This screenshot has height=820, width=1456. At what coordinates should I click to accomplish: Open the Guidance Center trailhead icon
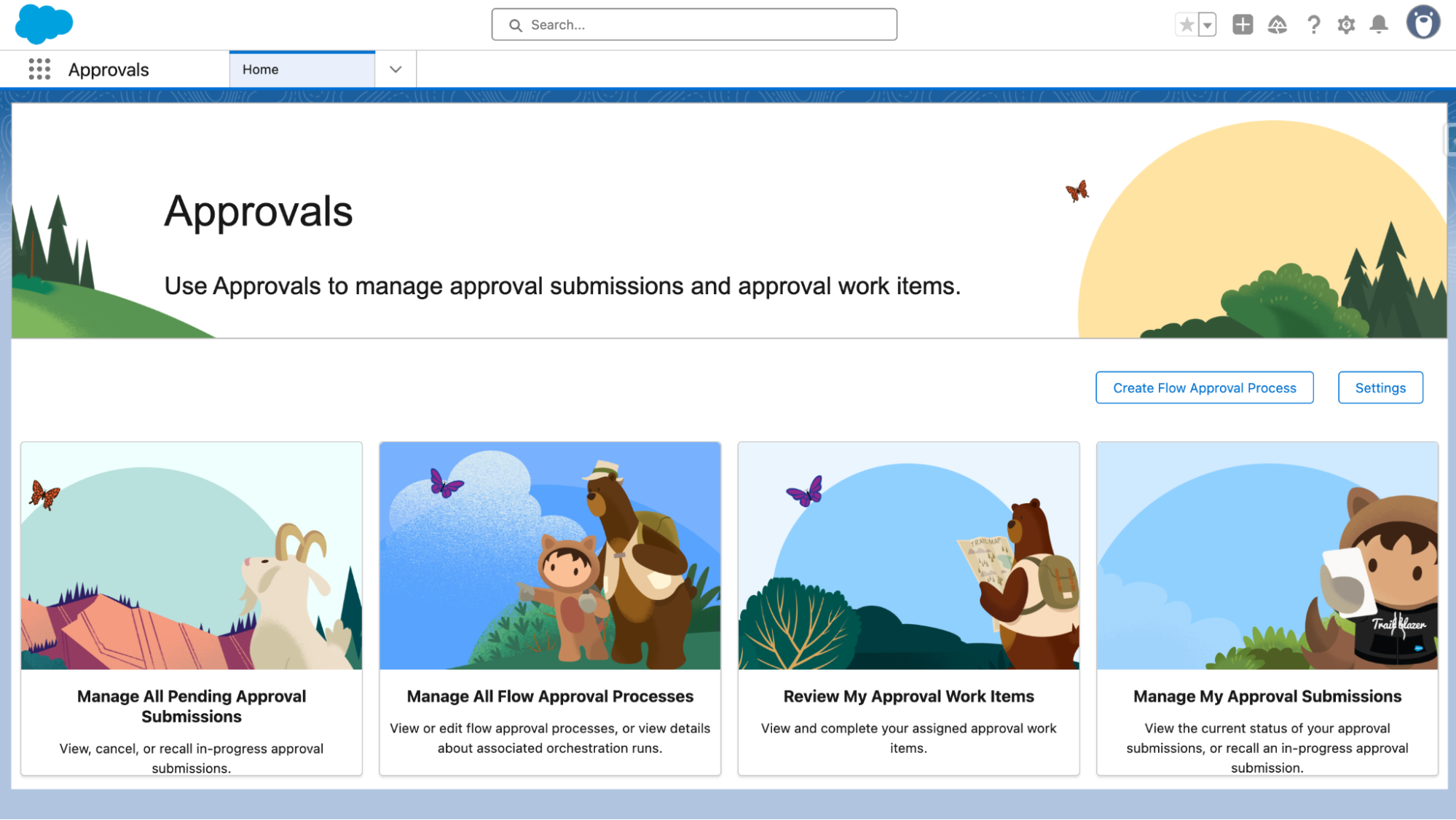pyautogui.click(x=1278, y=24)
